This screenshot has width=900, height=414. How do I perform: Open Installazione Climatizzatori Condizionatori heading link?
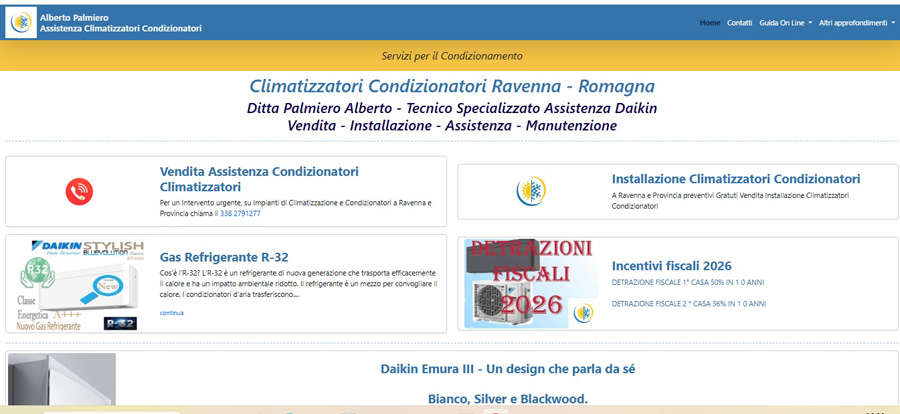coord(736,179)
